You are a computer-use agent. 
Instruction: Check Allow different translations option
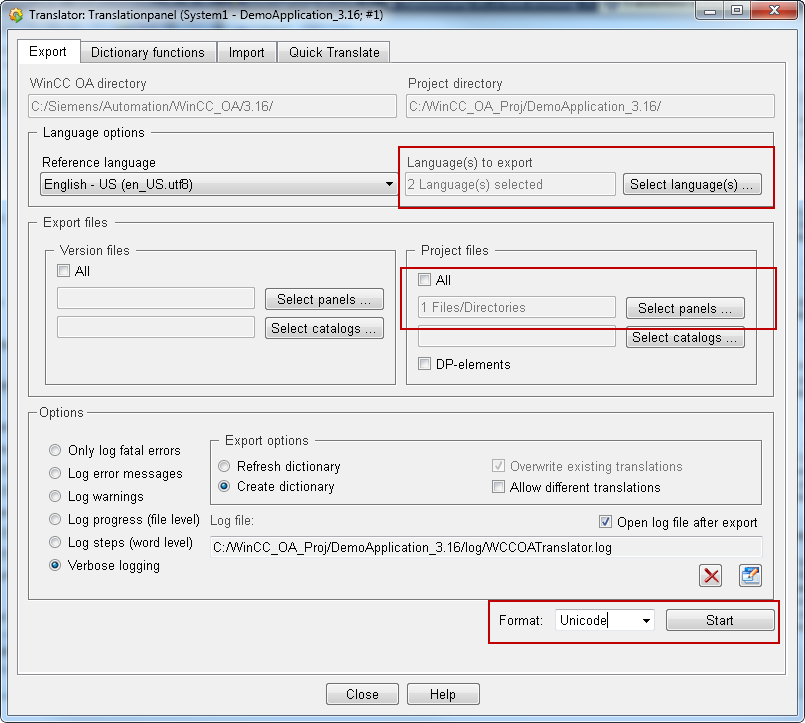pos(498,487)
